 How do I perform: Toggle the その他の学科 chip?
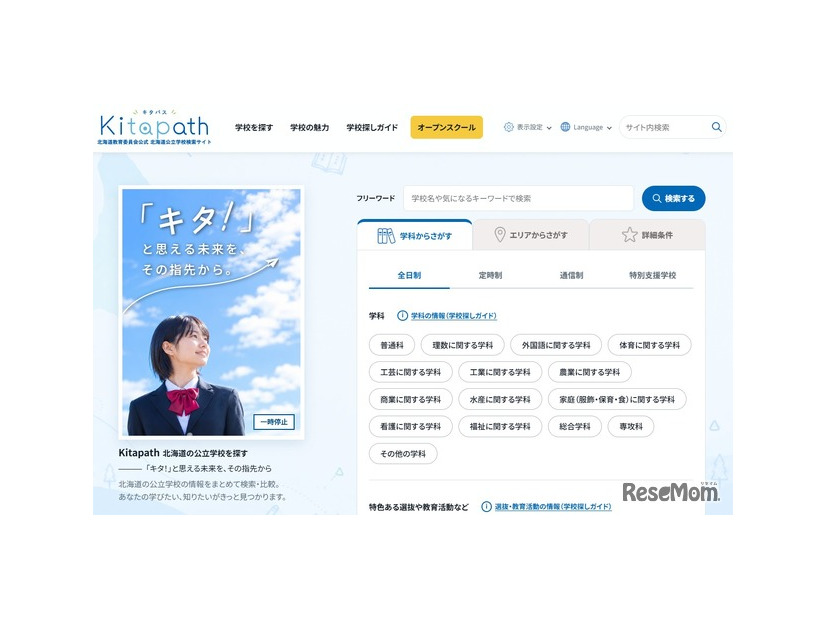pos(403,454)
